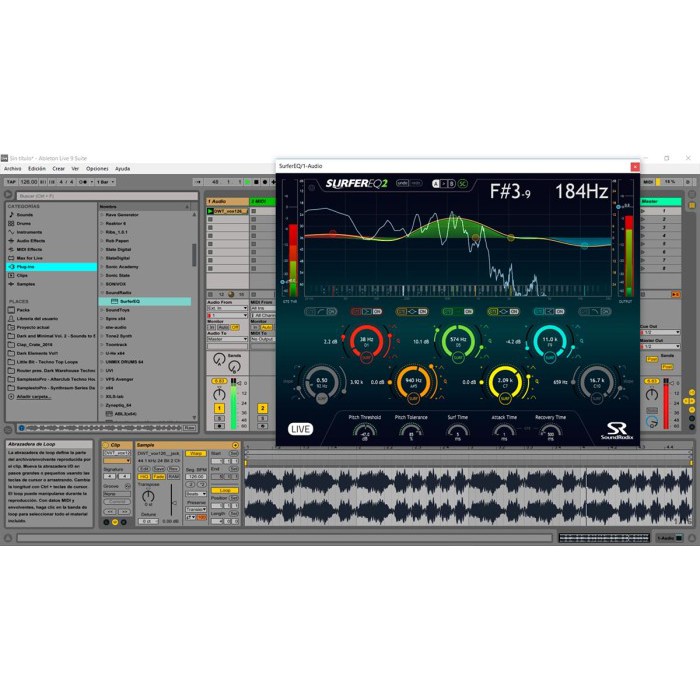700x700 pixels.
Task: Click Pitch Threshold knob
Action: click(365, 432)
